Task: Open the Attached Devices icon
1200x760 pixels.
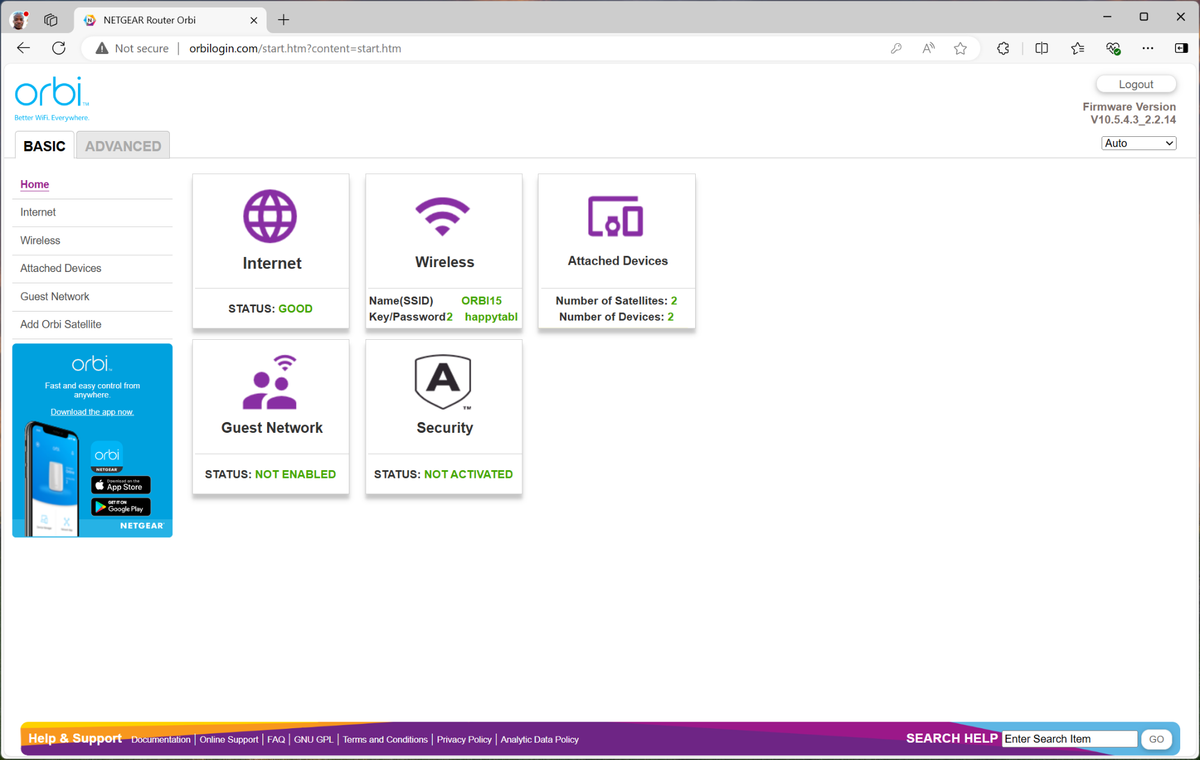Action: pos(615,216)
